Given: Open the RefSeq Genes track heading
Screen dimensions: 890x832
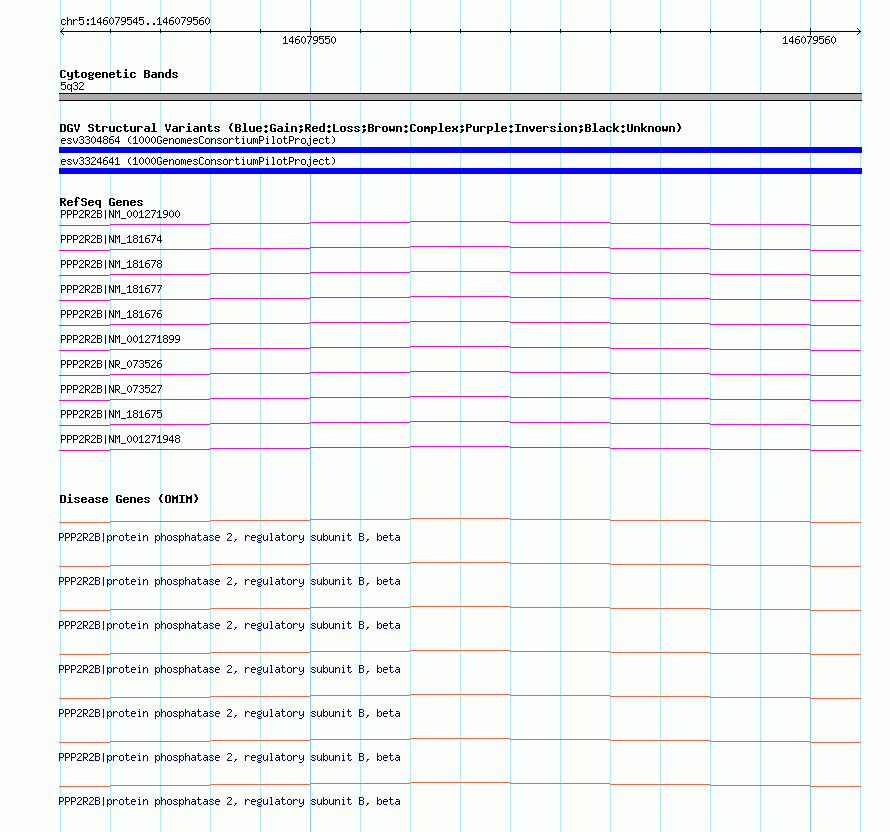Looking at the screenshot, I should pyautogui.click(x=101, y=202).
